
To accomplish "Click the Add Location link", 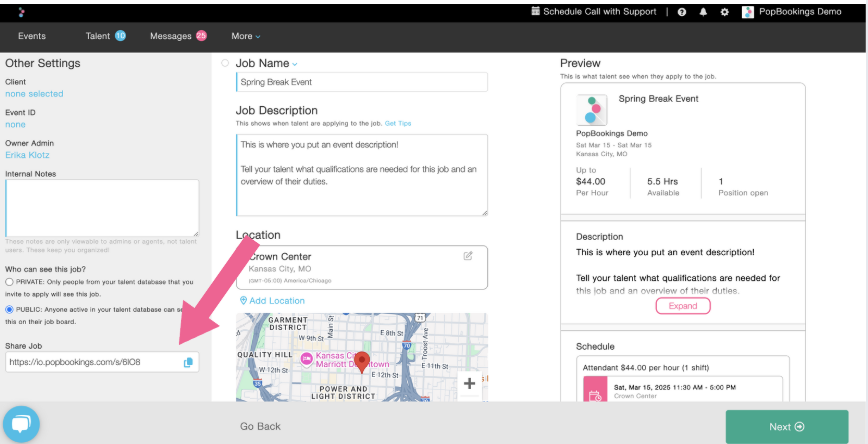I will (x=273, y=301).
